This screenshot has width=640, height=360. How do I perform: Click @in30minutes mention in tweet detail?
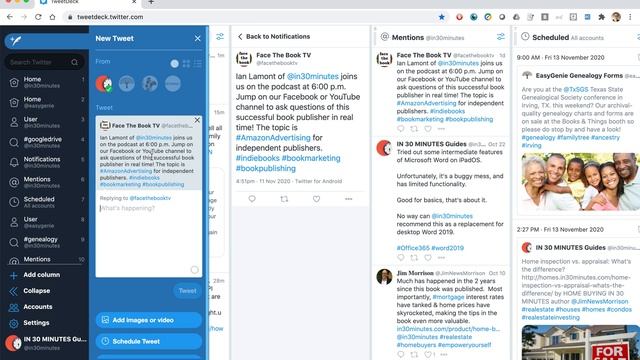[x=313, y=76]
